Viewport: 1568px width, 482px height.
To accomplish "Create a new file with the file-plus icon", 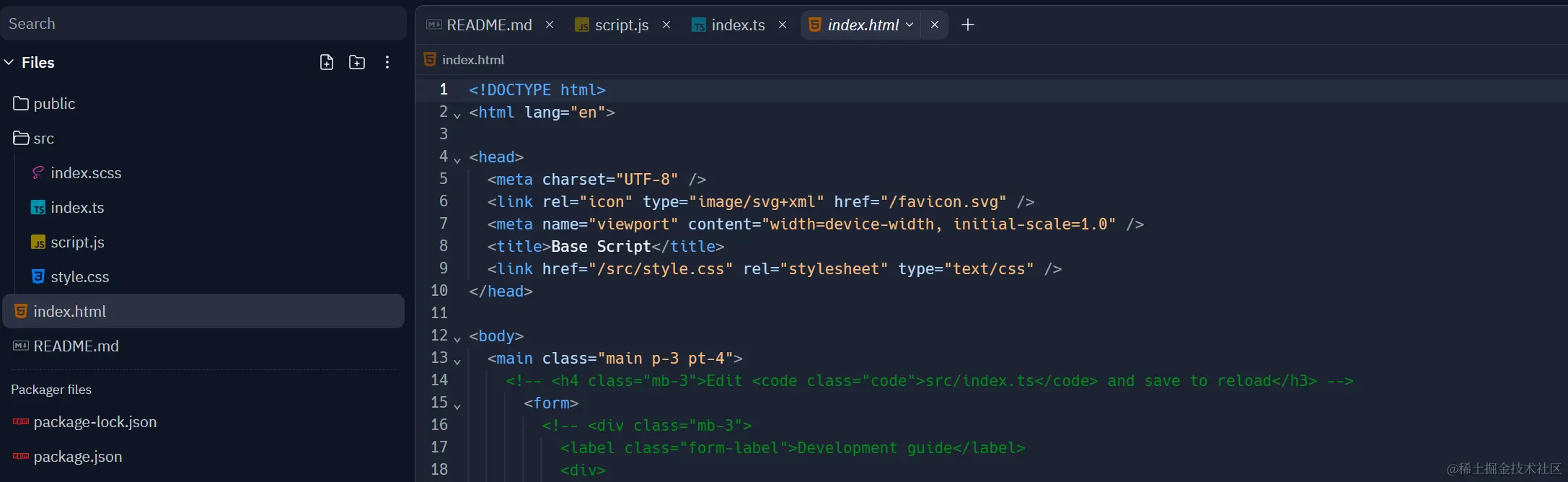I will 327,63.
